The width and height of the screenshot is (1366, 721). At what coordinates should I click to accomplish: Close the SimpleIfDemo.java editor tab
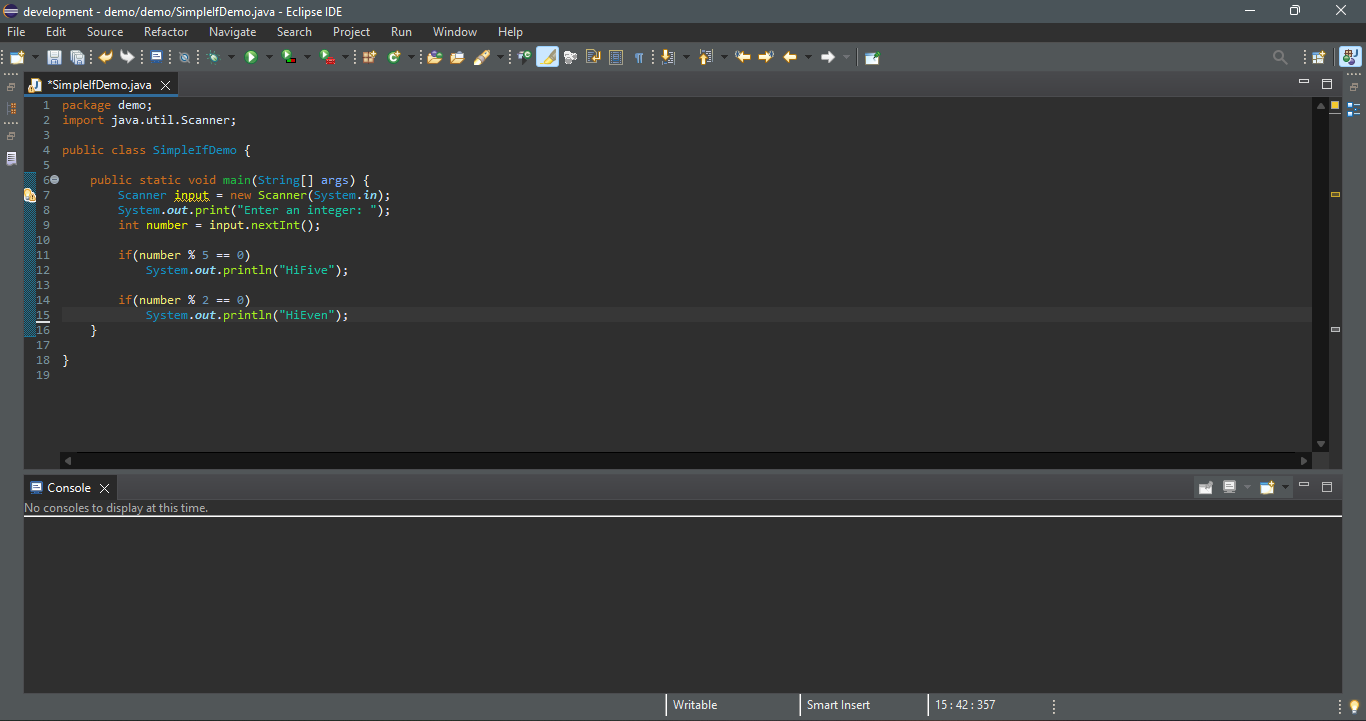[166, 85]
